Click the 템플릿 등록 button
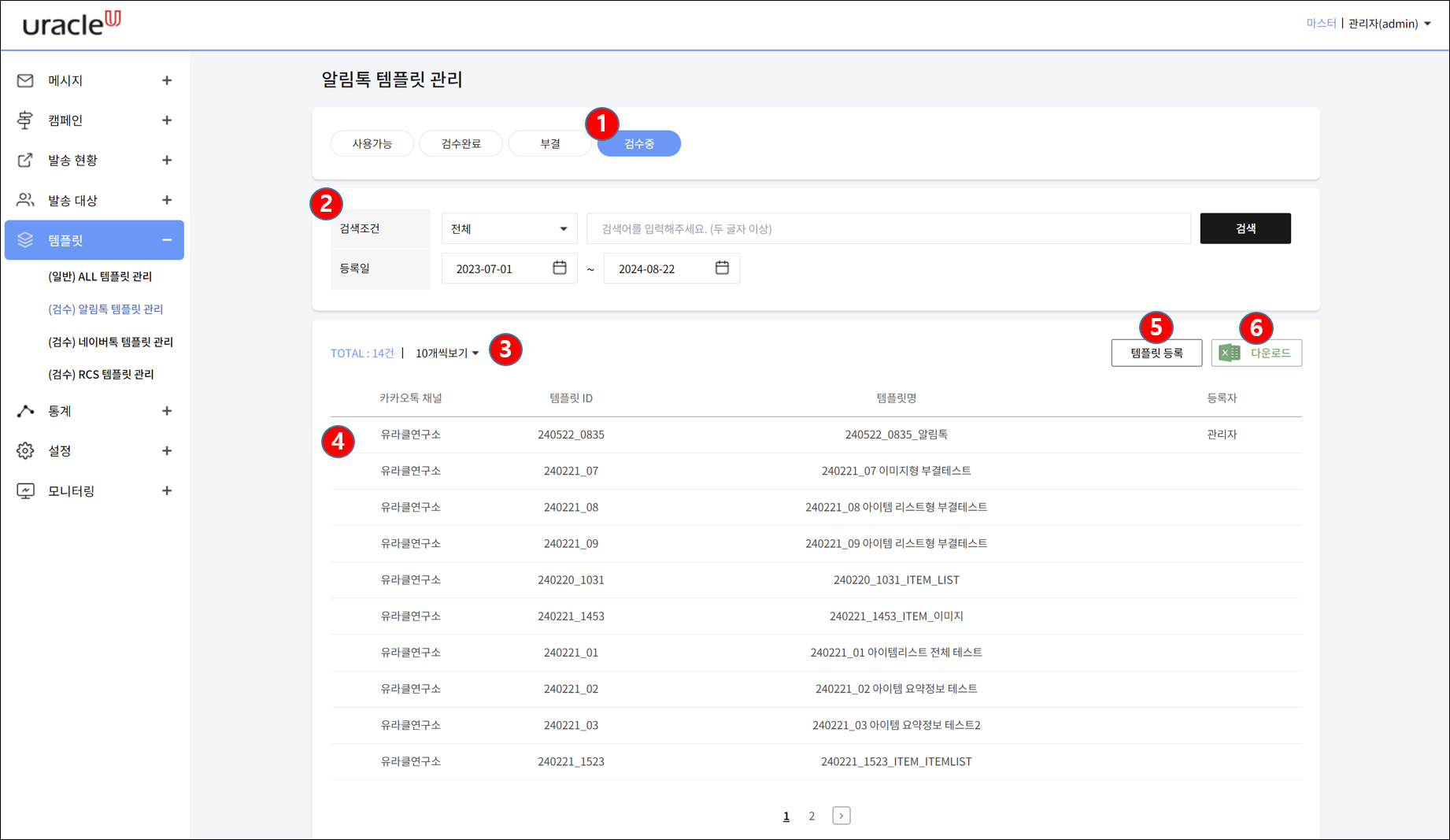The height and width of the screenshot is (840, 1450). [1156, 353]
